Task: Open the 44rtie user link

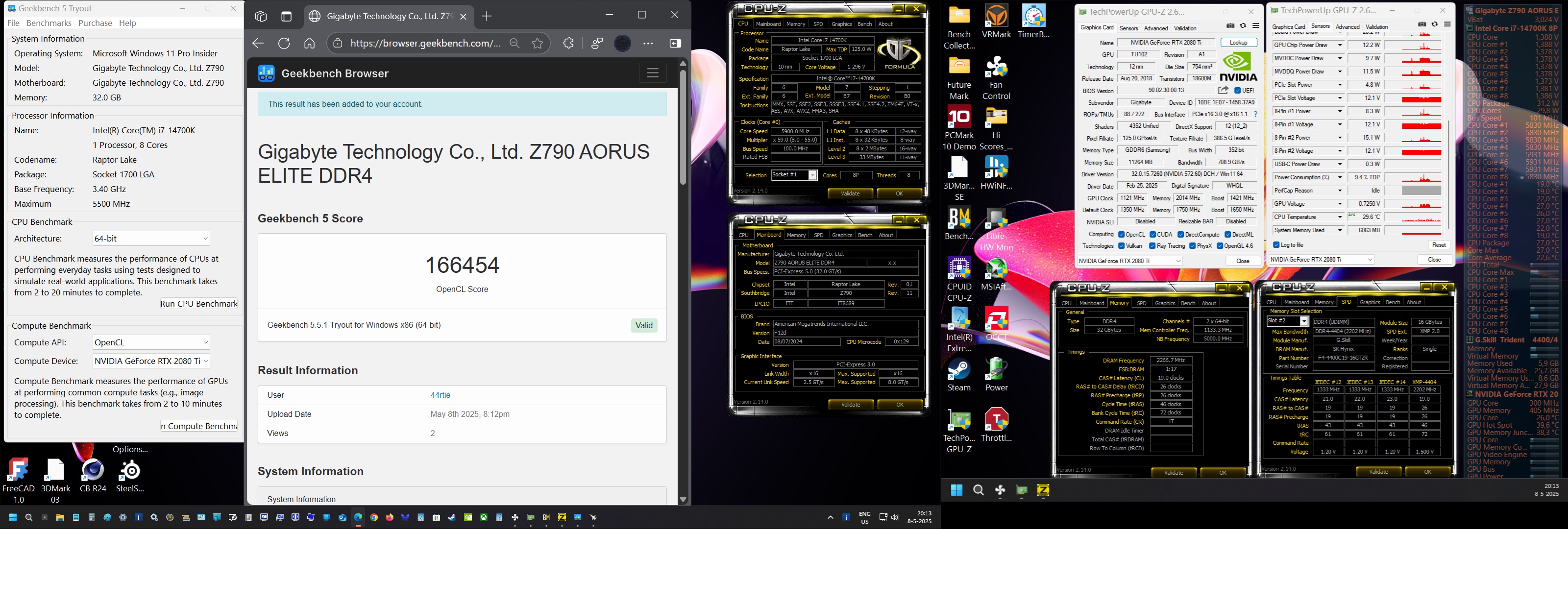Action: tap(440, 395)
